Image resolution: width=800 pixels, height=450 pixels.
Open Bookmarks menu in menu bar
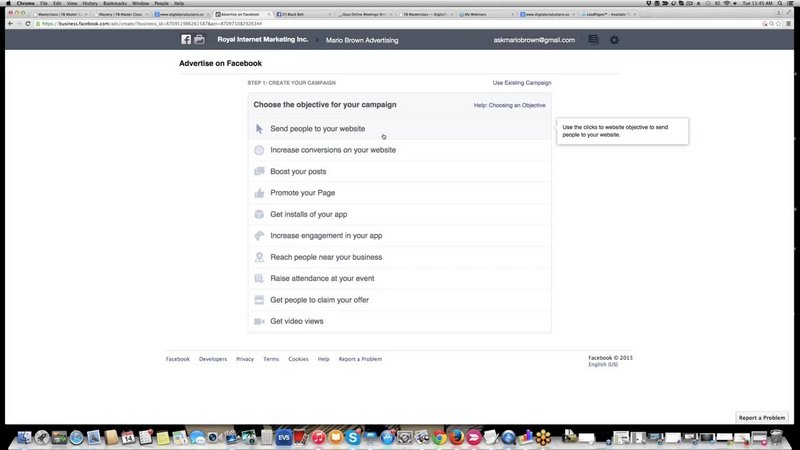point(115,3)
